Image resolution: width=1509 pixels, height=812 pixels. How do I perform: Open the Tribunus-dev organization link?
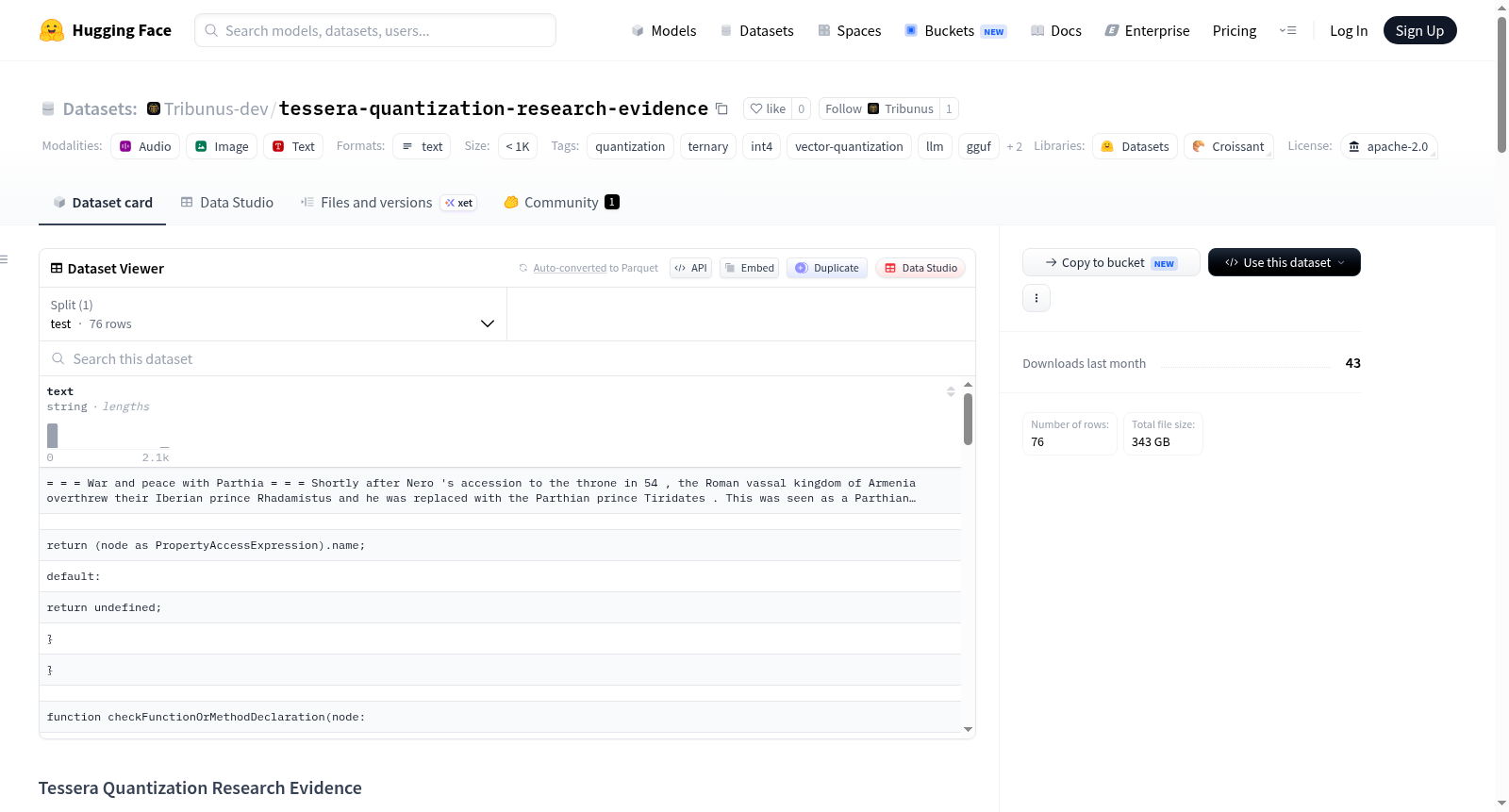click(x=216, y=108)
